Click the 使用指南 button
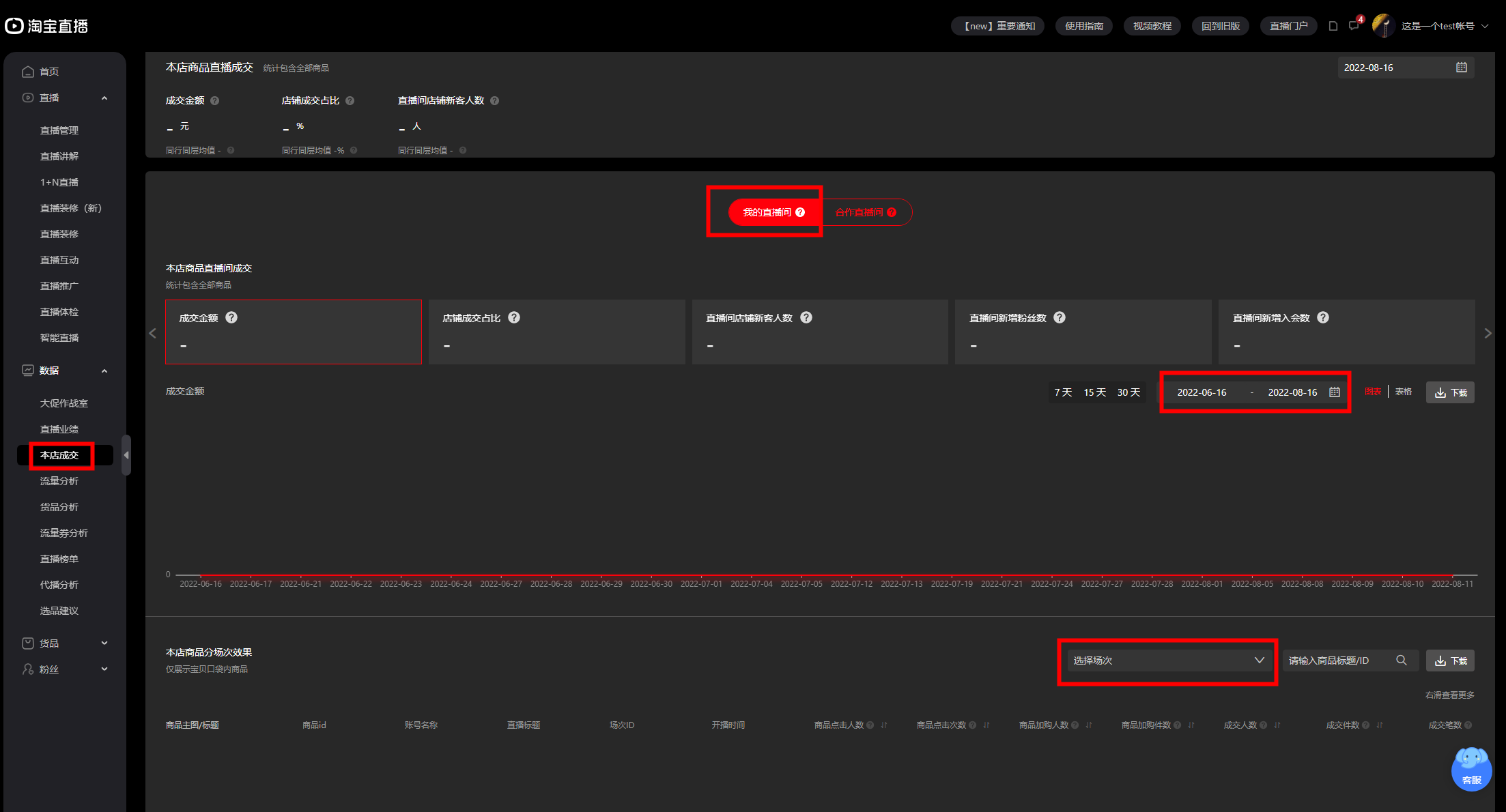This screenshot has width=1506, height=812. 1083,26
